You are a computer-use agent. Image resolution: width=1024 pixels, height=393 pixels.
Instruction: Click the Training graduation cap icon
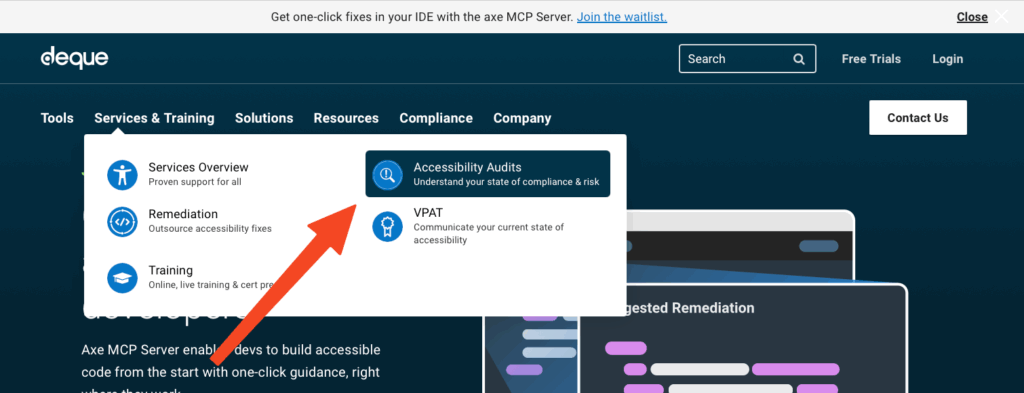tap(122, 278)
